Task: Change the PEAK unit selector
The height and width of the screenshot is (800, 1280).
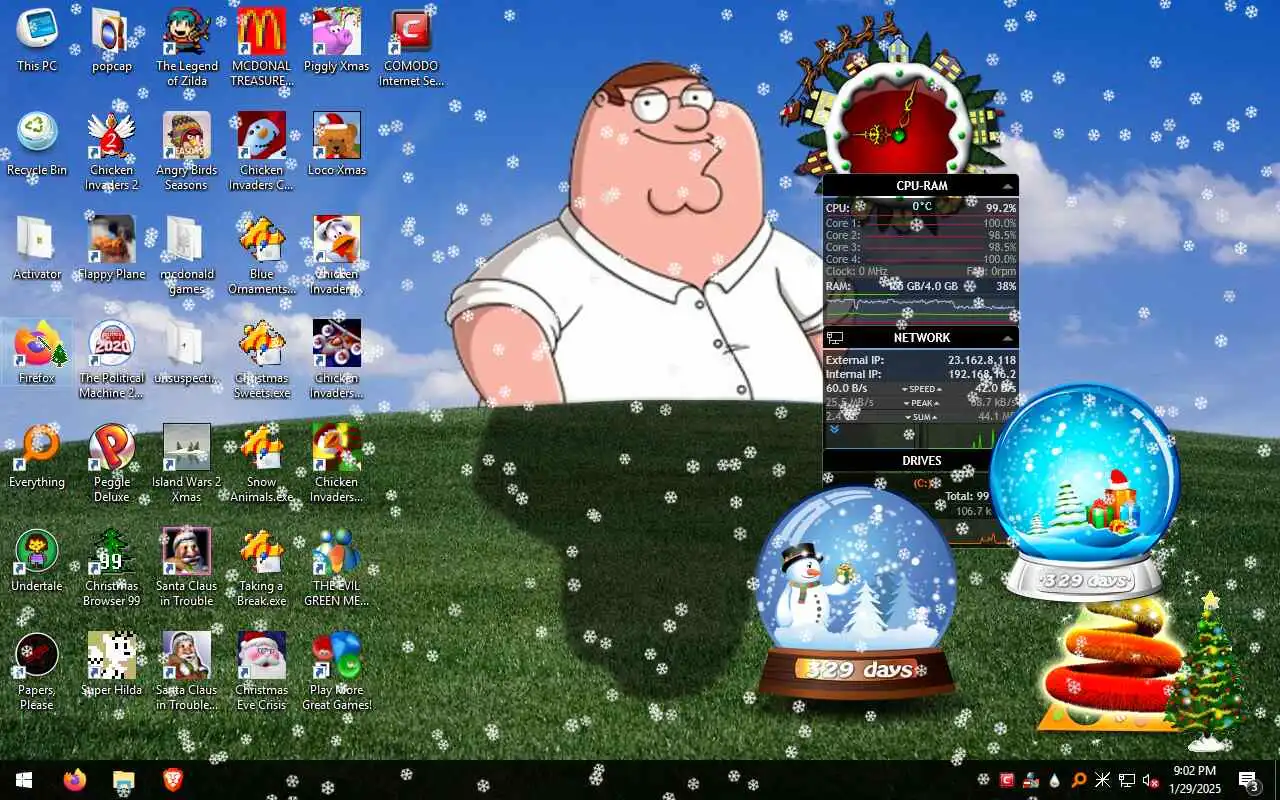Action: [922, 403]
